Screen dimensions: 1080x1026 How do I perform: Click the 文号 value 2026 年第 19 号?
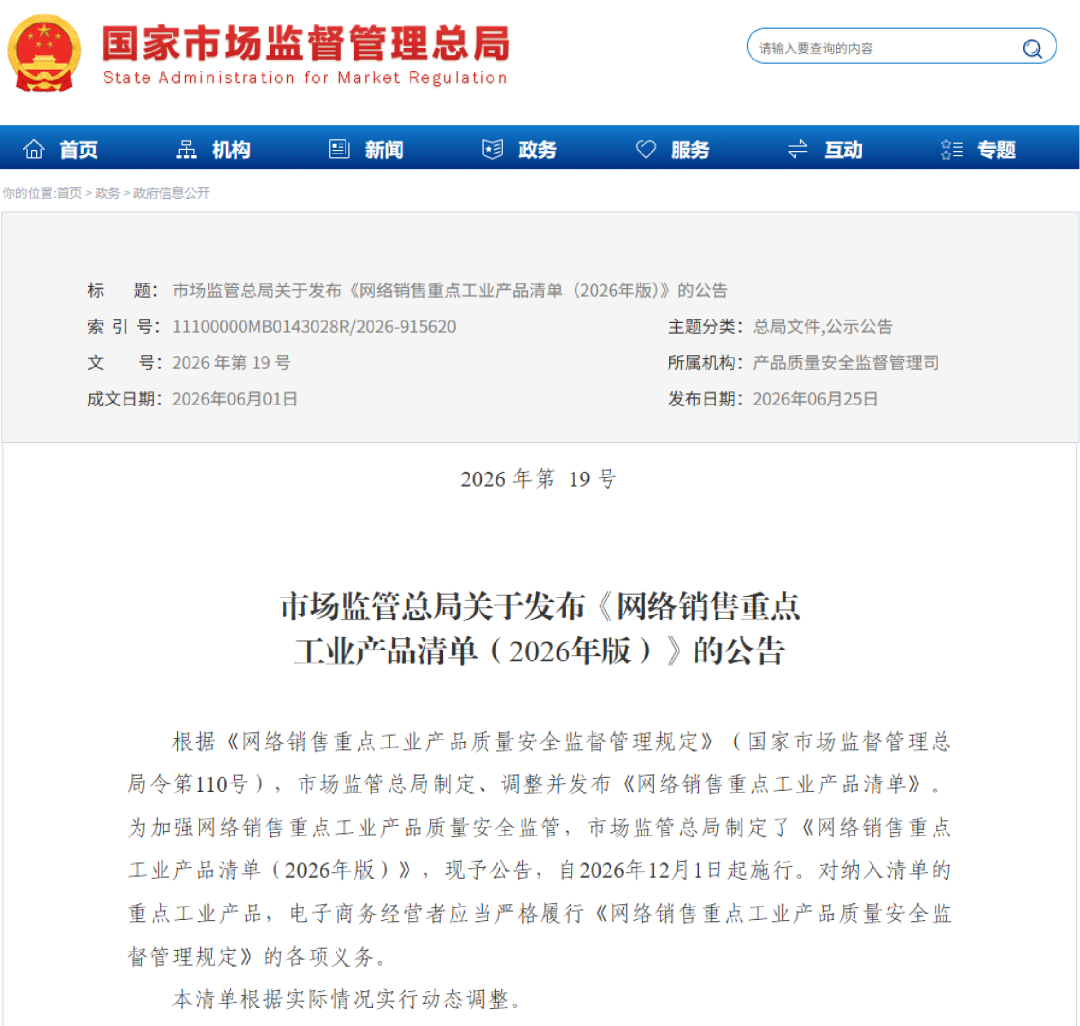(231, 363)
